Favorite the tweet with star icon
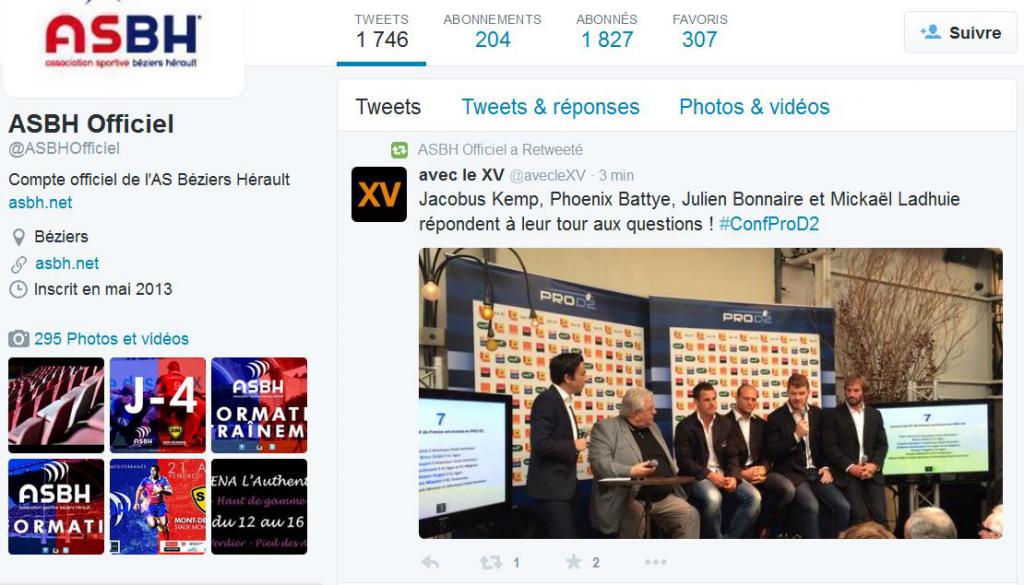The image size is (1024, 585). 573,561
